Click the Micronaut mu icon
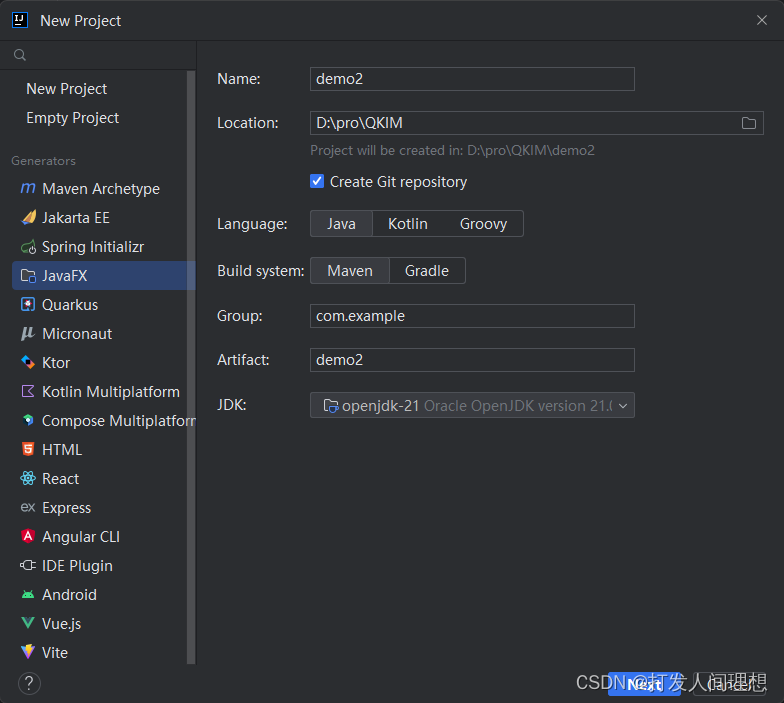 tap(28, 334)
